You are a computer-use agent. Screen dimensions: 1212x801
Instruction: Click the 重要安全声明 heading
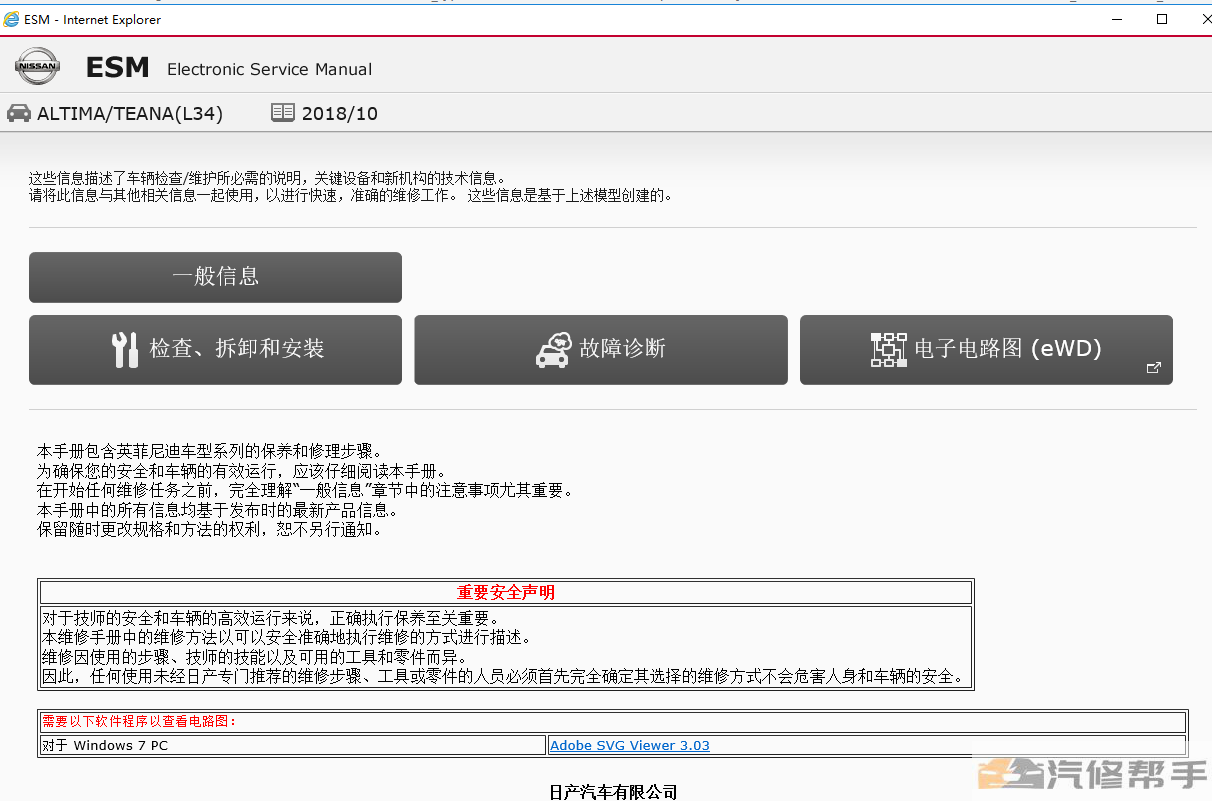click(506, 592)
